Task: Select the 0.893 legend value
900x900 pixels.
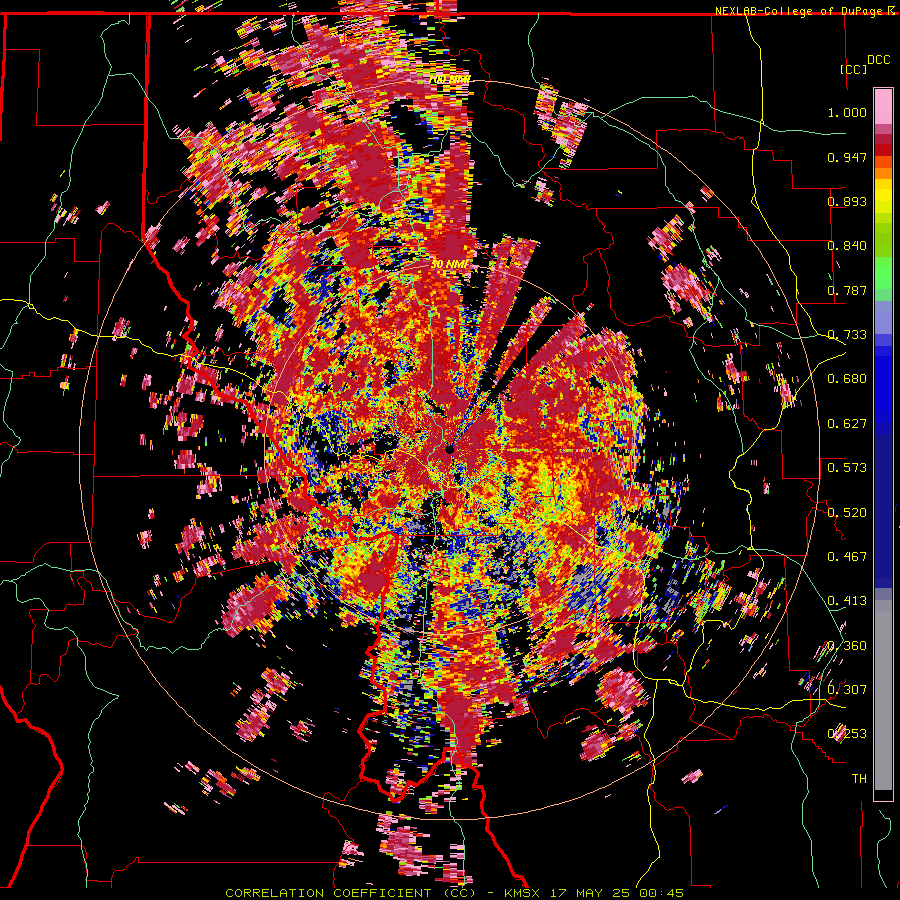Action: 847,201
